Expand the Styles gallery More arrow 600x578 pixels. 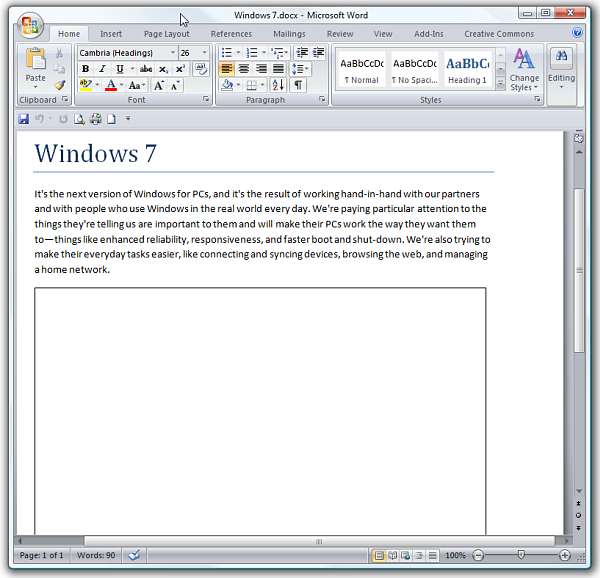tap(500, 83)
